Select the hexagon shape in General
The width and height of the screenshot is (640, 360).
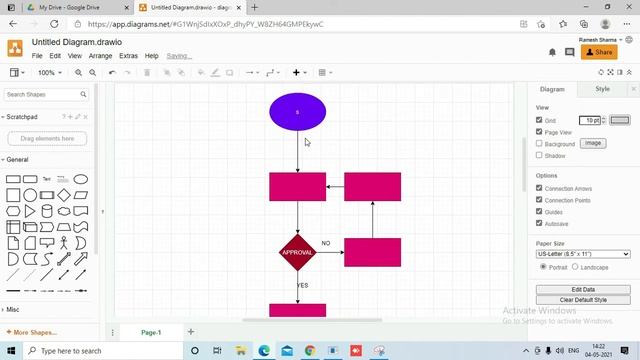[13, 211]
